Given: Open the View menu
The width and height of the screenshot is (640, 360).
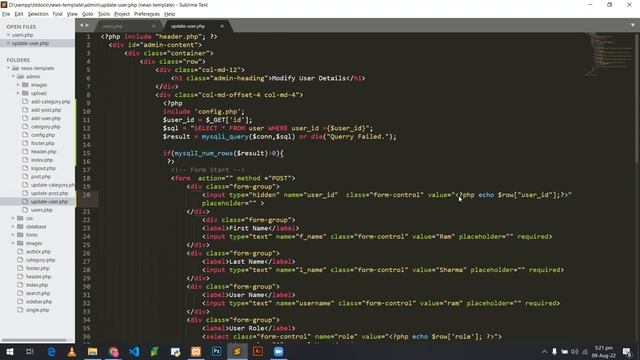Looking at the screenshot, I should click(72, 14).
